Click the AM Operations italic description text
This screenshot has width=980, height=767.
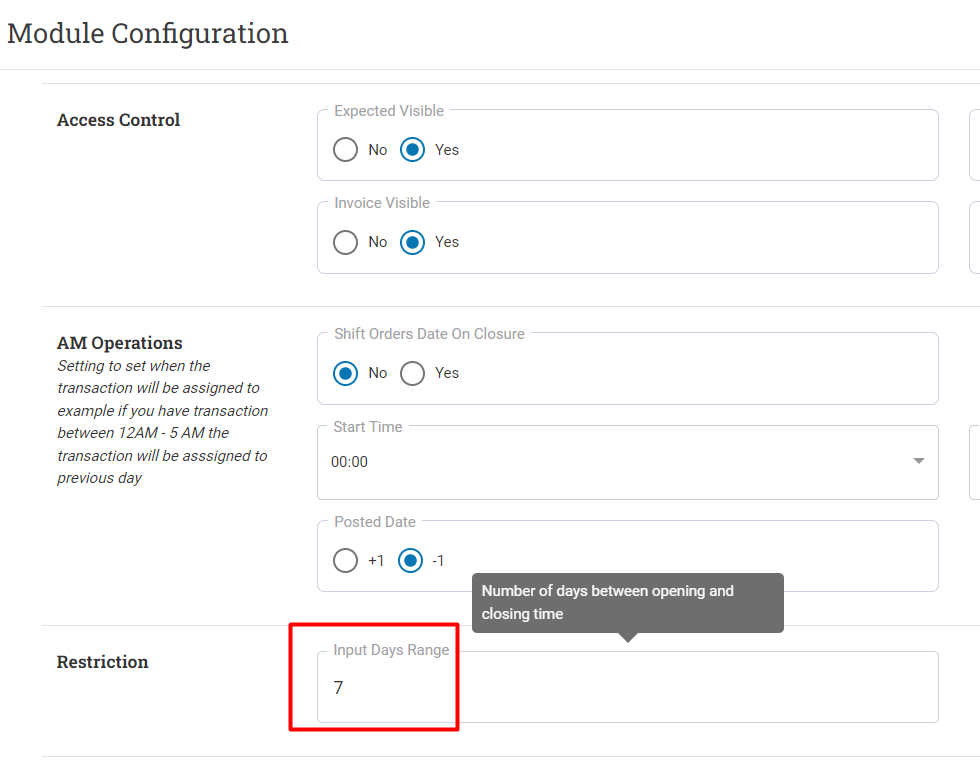(162, 422)
